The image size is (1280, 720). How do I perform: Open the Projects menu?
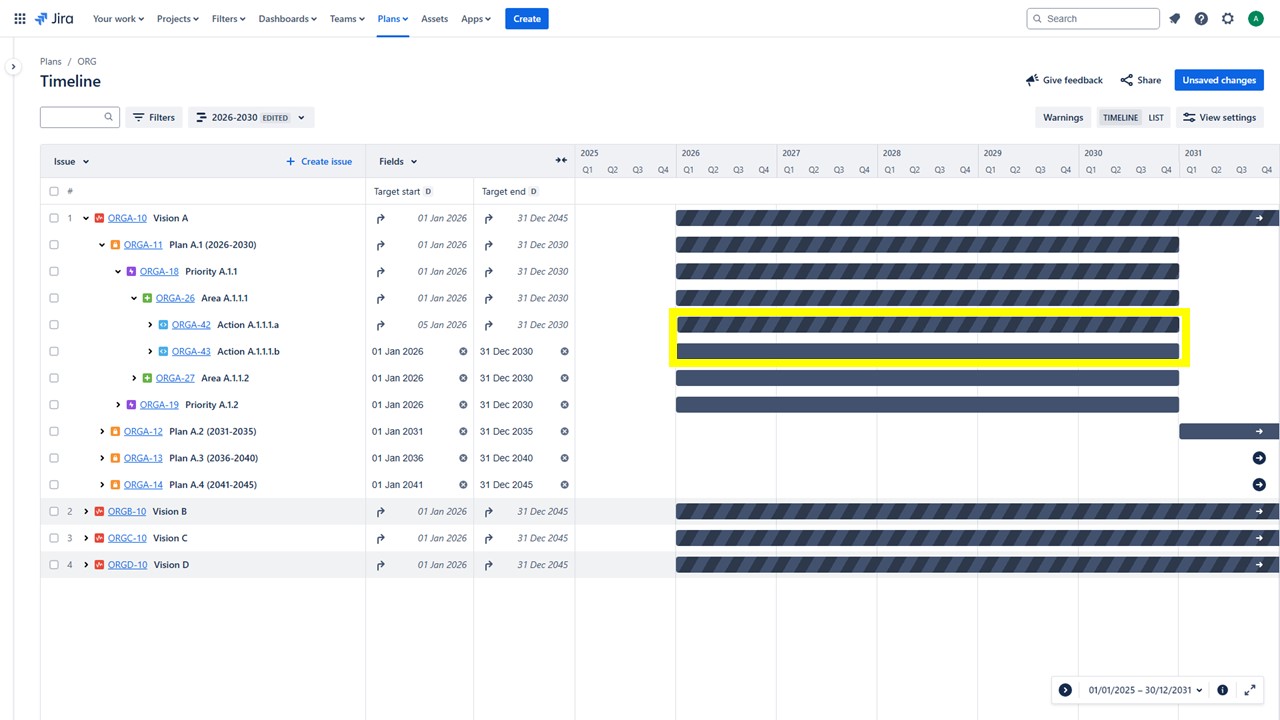click(x=178, y=19)
